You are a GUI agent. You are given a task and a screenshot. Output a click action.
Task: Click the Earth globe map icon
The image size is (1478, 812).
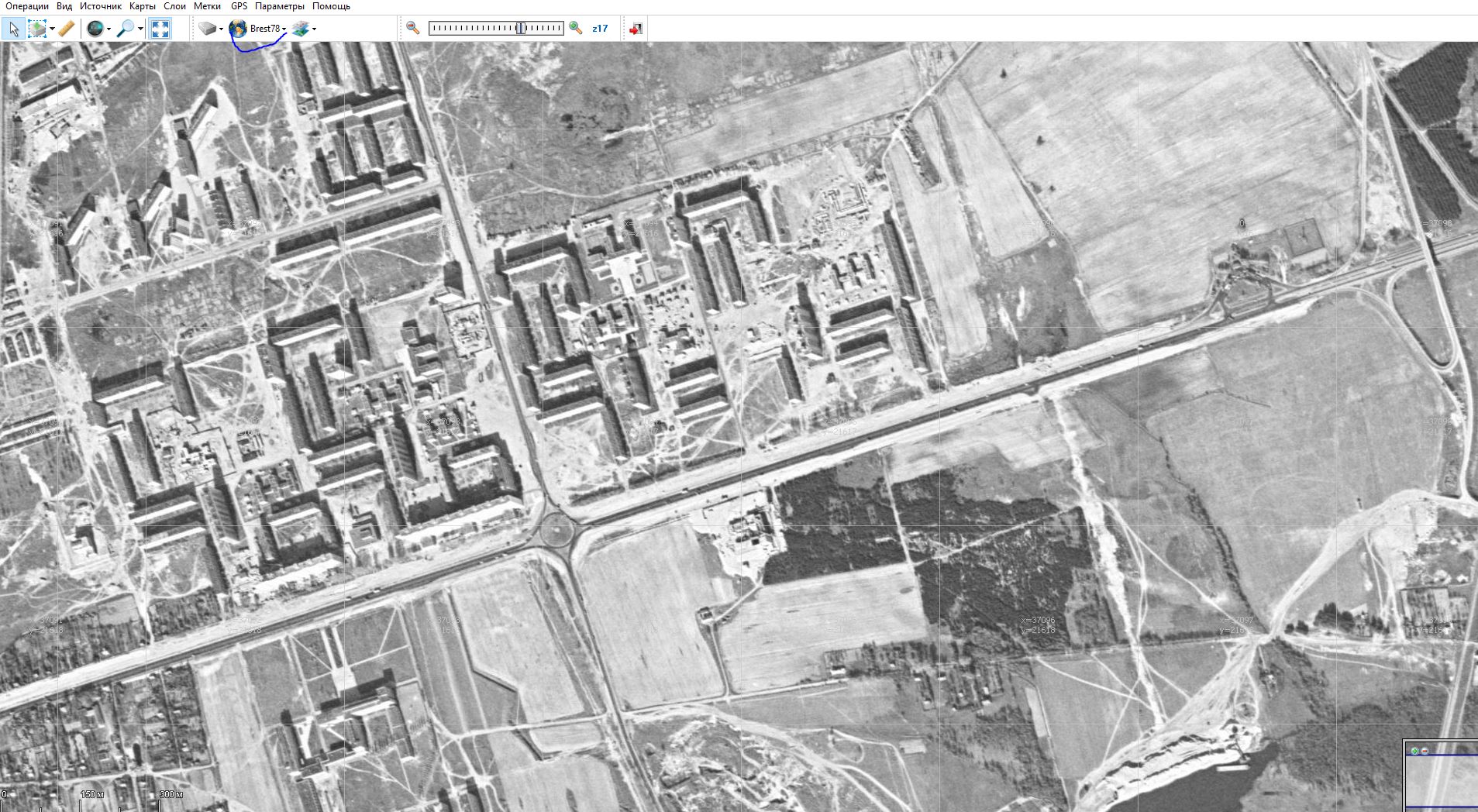coord(238,29)
